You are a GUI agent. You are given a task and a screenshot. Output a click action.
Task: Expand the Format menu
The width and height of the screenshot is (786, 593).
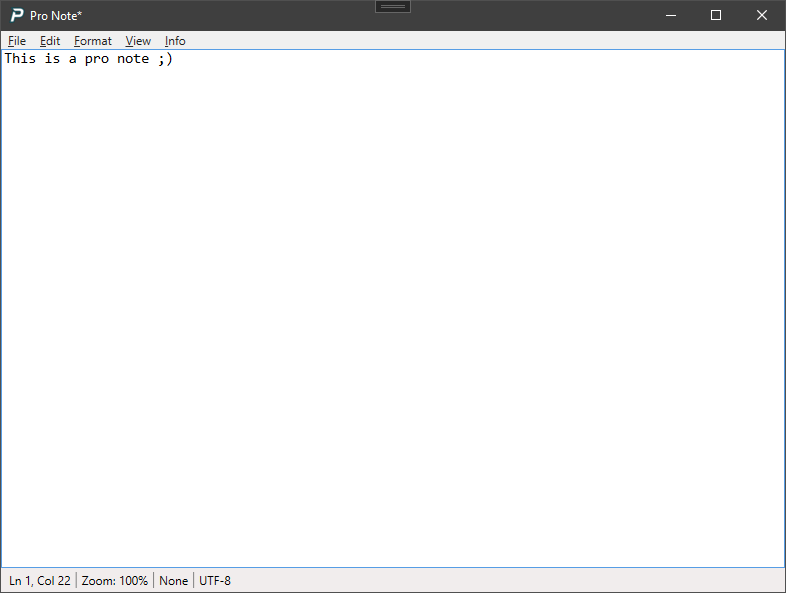[93, 41]
